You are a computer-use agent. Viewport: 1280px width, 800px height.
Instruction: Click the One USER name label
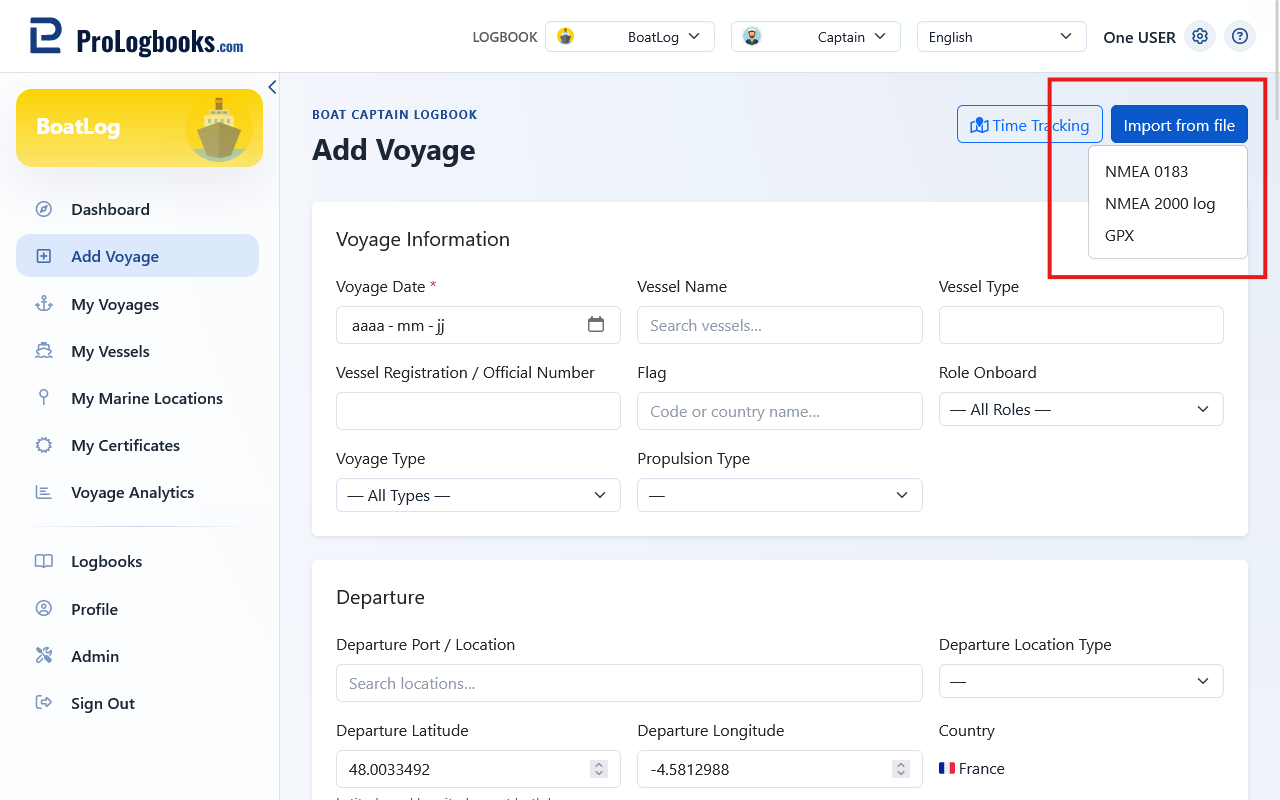point(1139,37)
